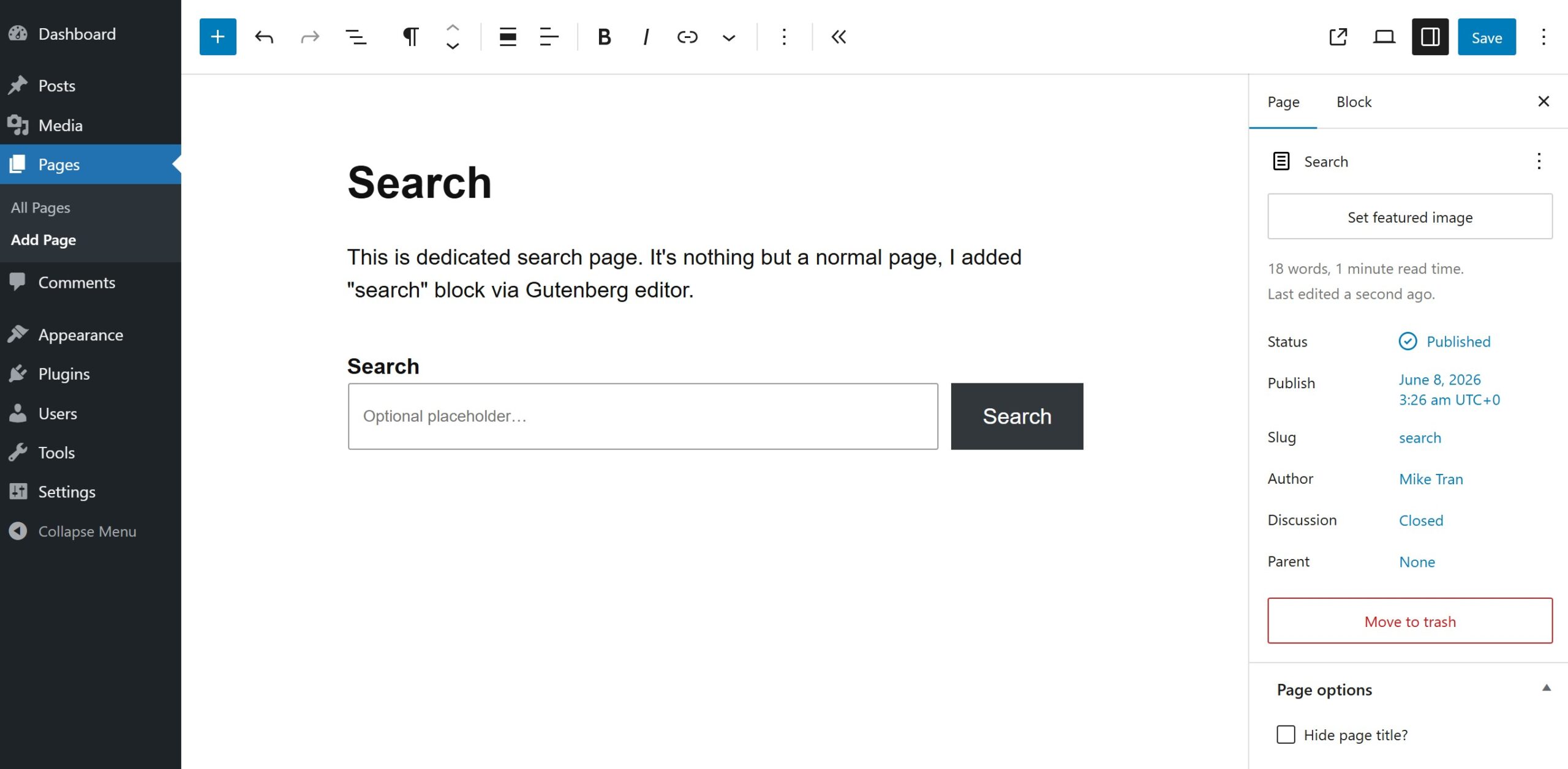
Task: Open block options three-dot menu in toolbar
Action: 784,37
